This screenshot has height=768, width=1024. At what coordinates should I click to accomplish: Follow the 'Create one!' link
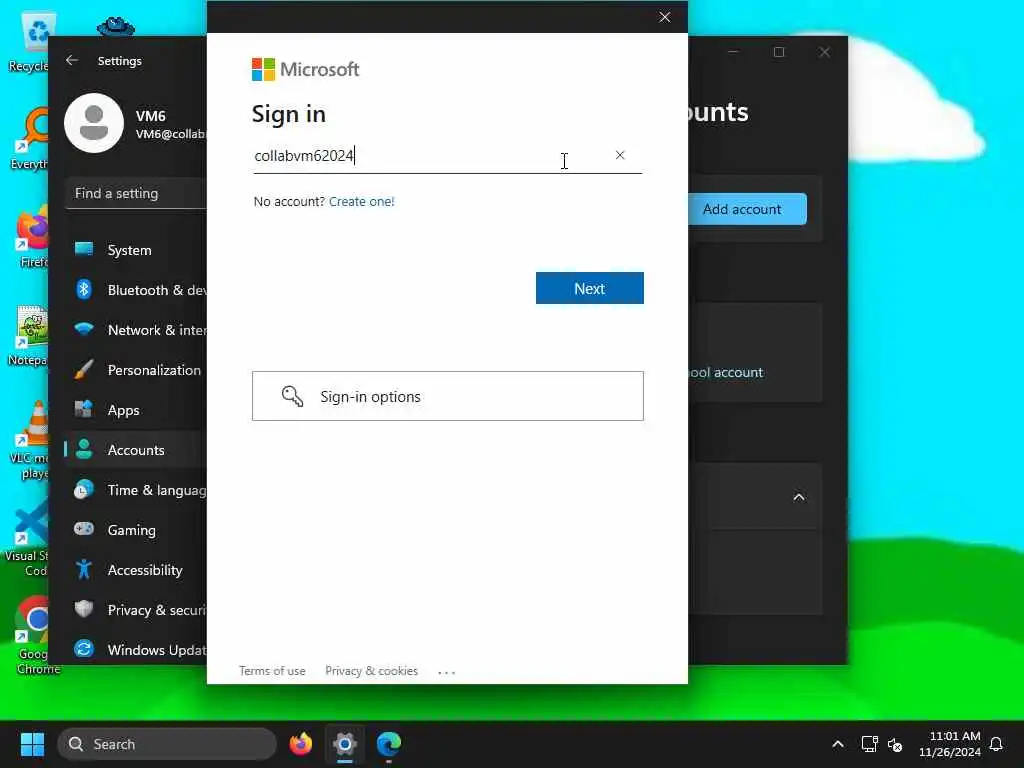click(x=361, y=201)
